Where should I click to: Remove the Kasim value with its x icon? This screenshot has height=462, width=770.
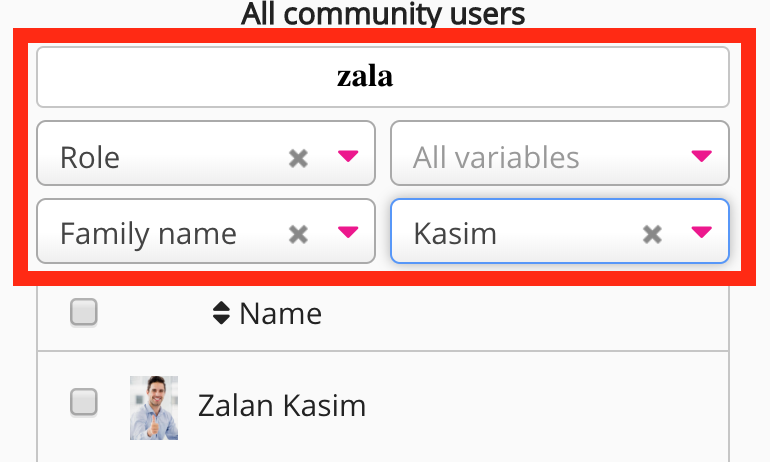point(652,234)
